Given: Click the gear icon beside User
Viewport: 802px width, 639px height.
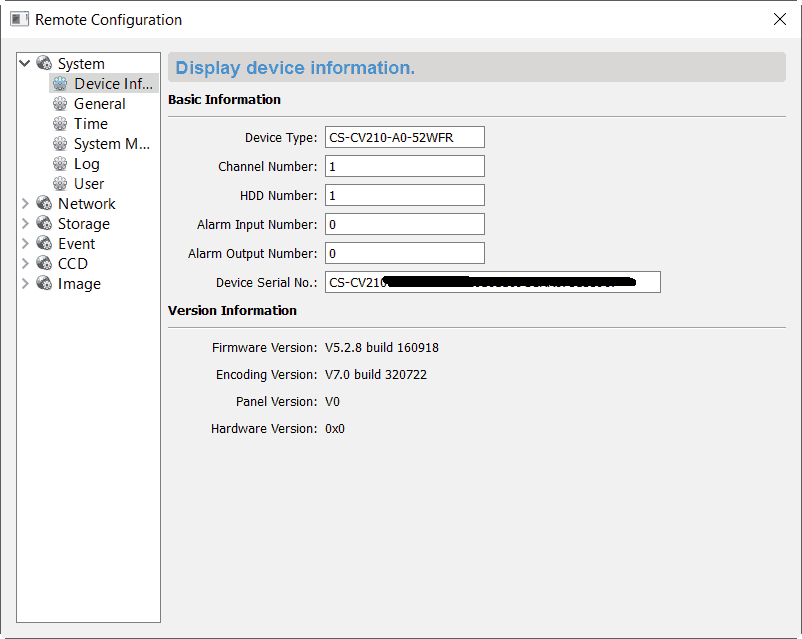Looking at the screenshot, I should (60, 184).
